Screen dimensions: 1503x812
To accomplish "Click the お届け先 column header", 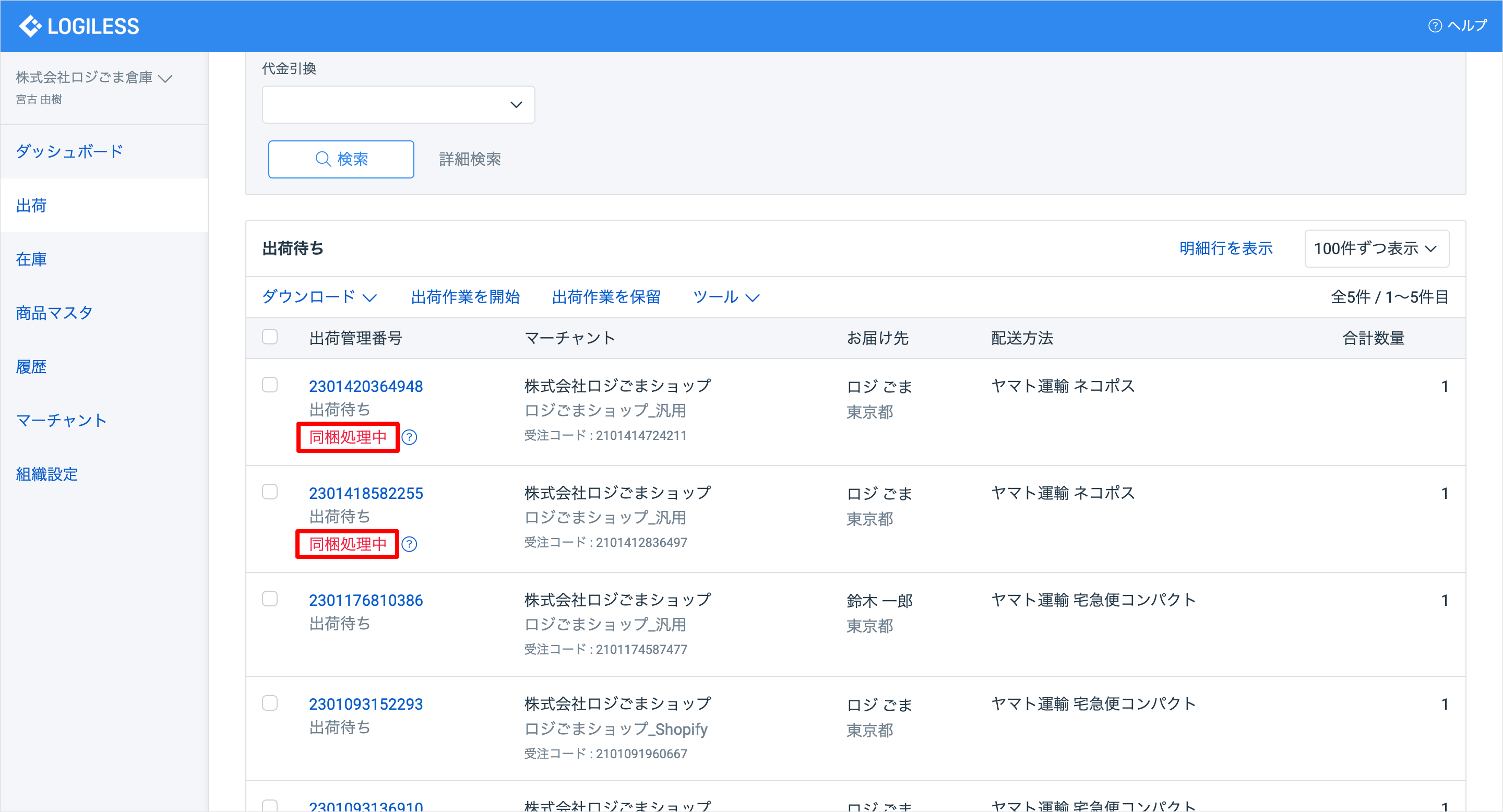I will 877,338.
